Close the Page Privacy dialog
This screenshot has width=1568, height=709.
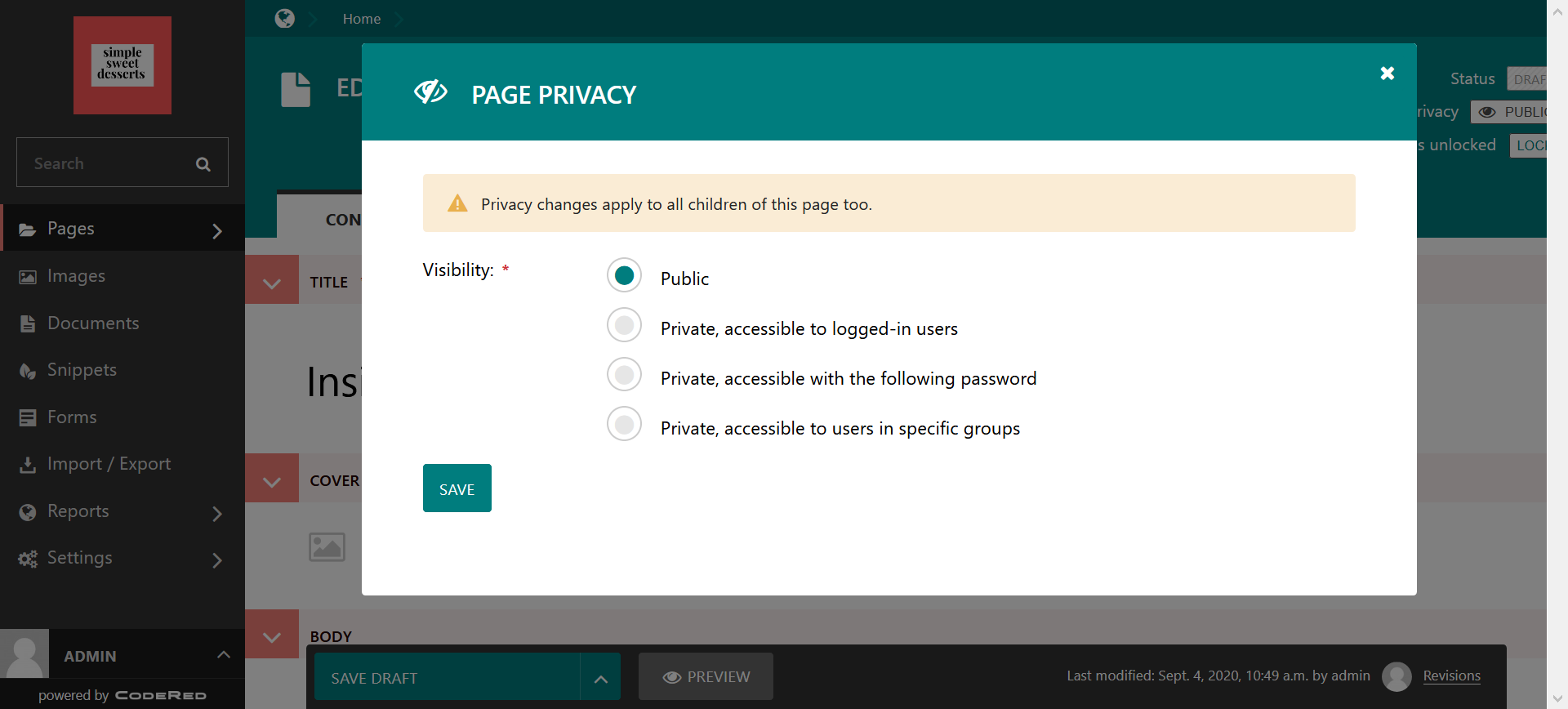coord(1387,74)
